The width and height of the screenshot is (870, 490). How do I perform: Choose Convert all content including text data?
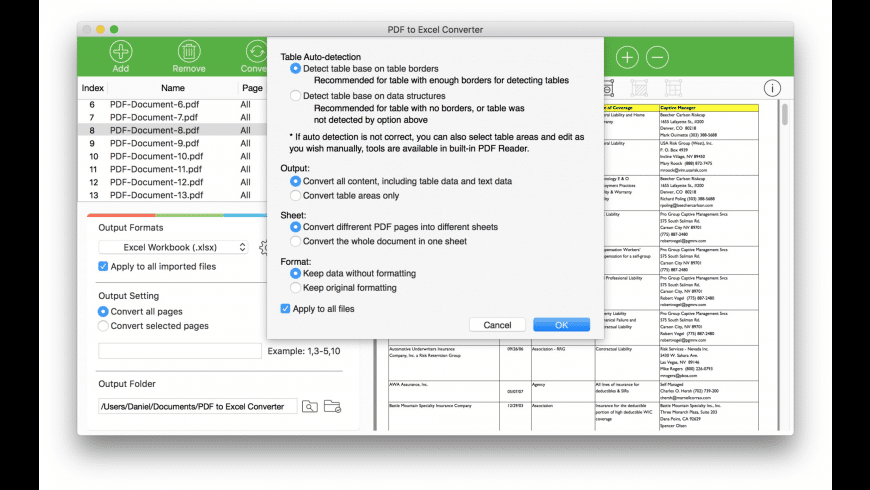tap(295, 181)
